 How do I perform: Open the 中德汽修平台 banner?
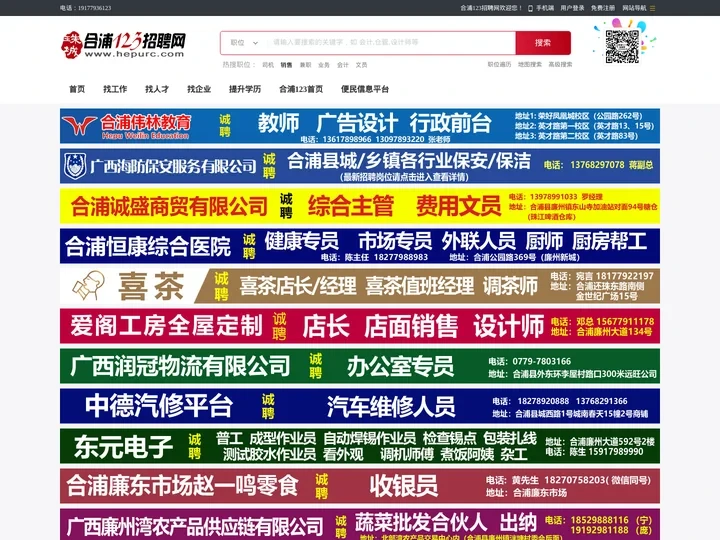click(360, 406)
